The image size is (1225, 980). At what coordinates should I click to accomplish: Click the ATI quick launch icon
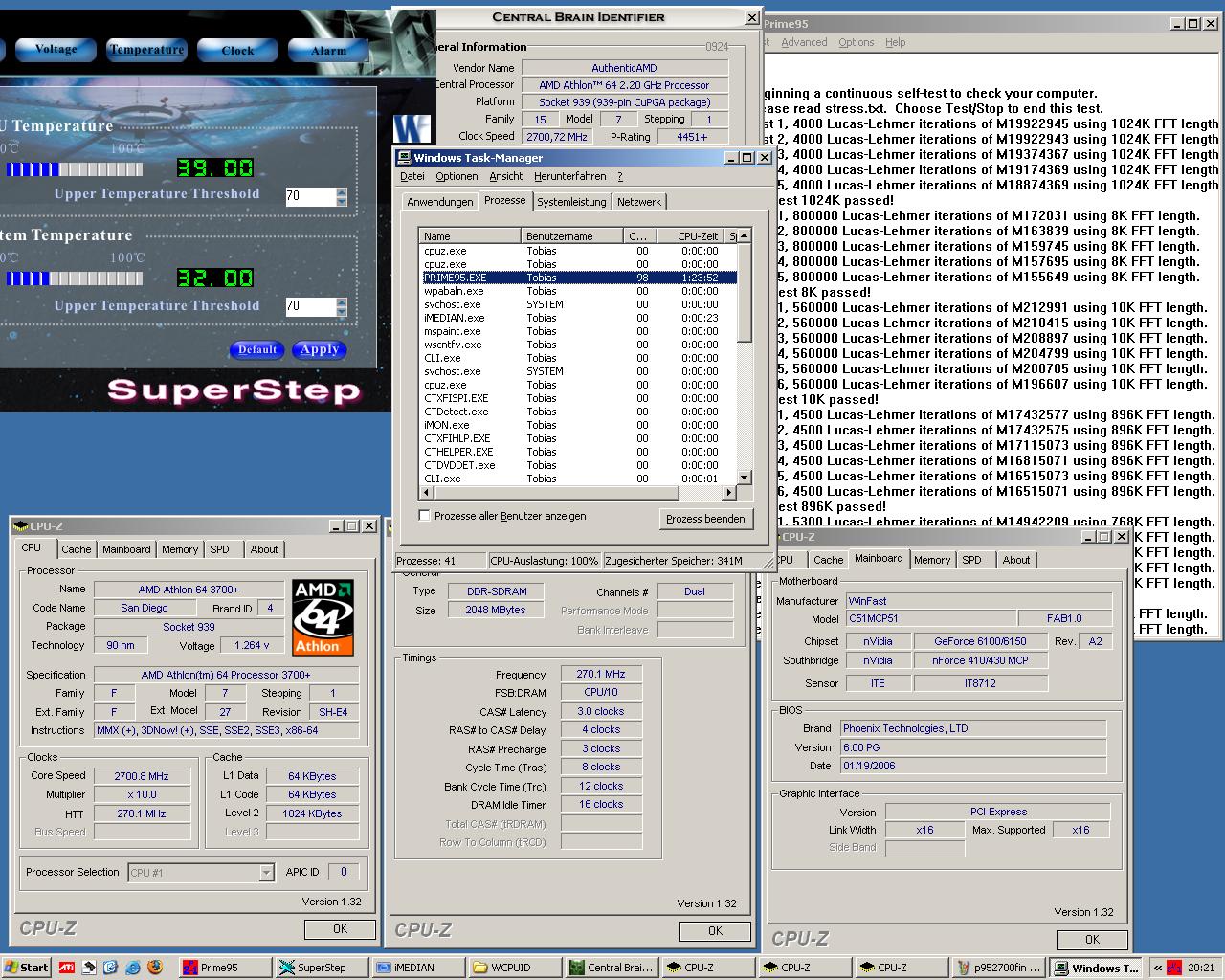point(67,968)
